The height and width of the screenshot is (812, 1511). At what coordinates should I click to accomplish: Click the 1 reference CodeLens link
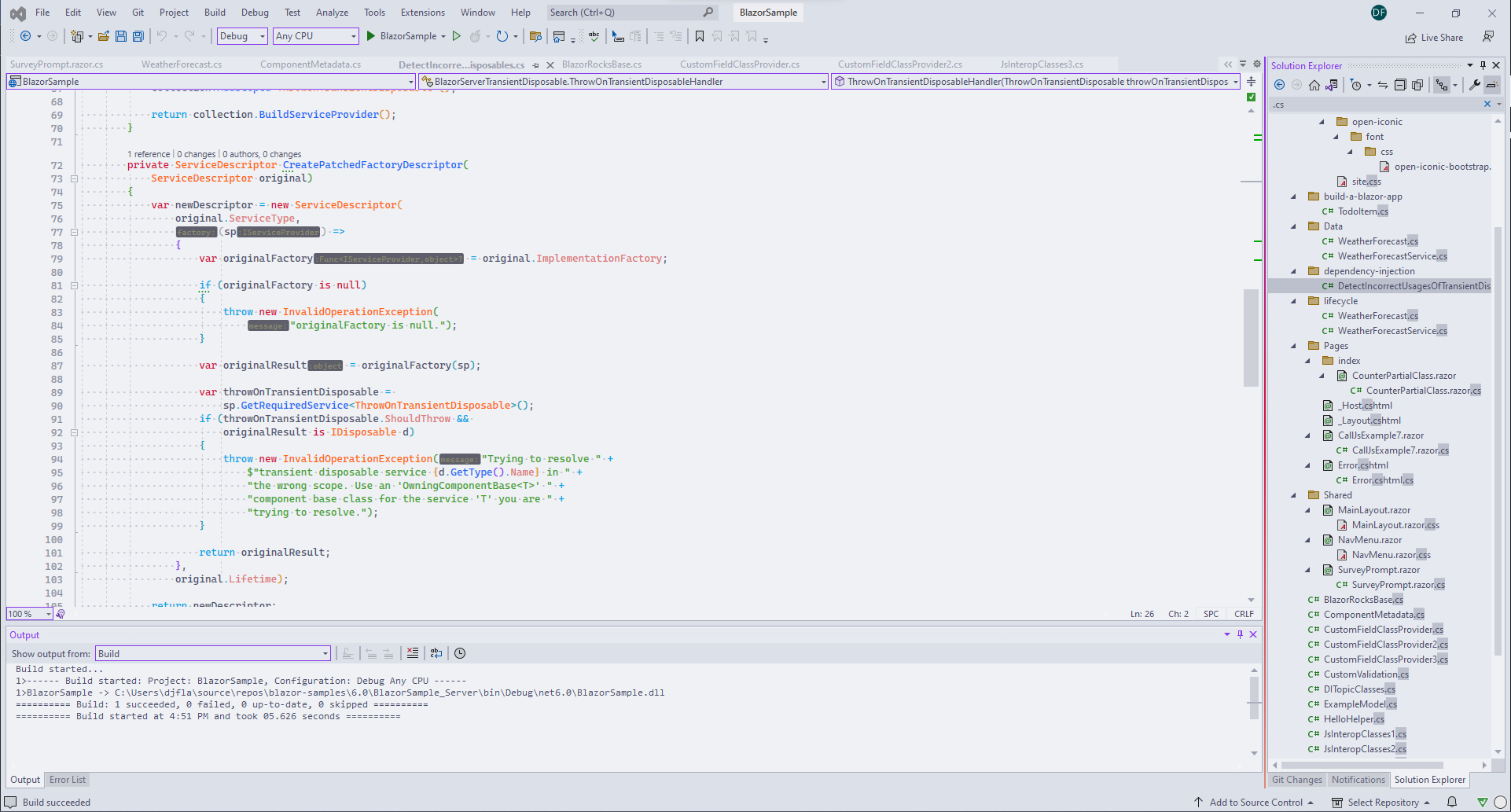pos(149,154)
